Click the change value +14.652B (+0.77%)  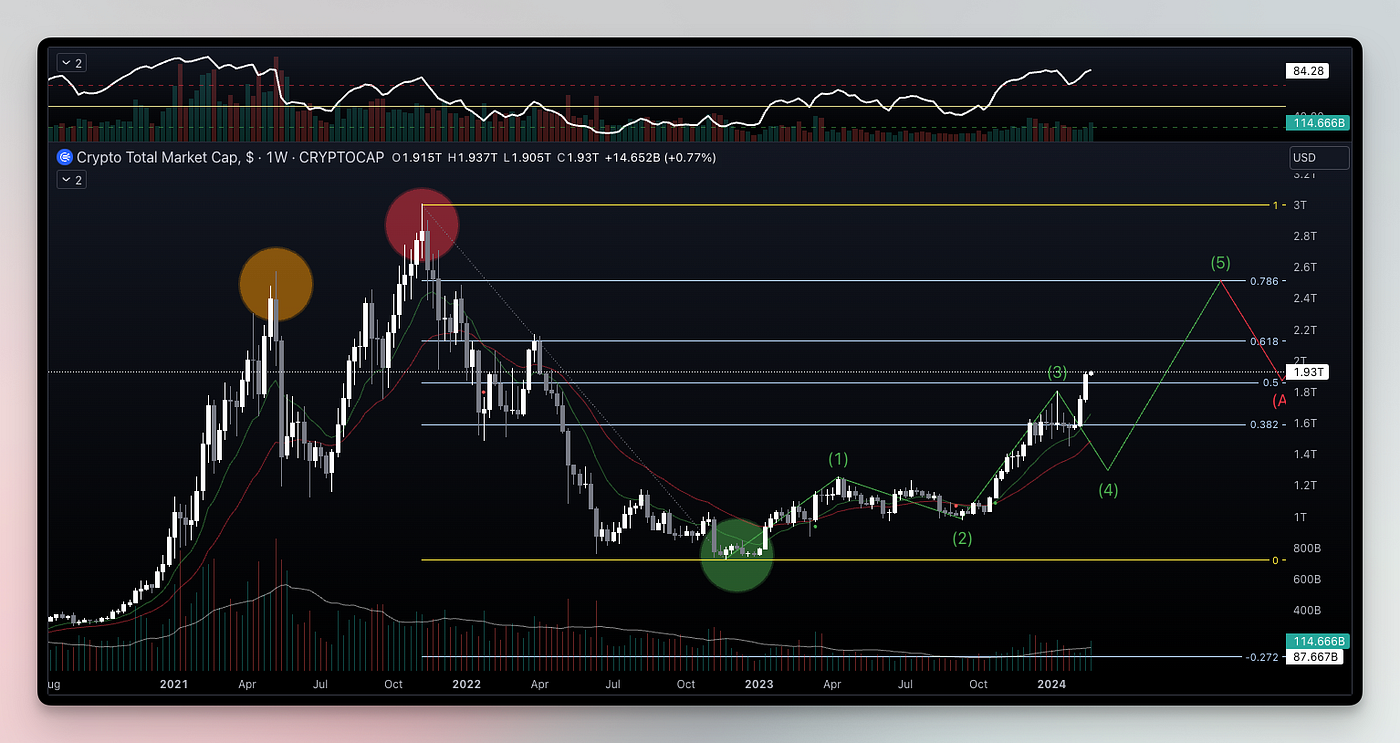[661, 158]
